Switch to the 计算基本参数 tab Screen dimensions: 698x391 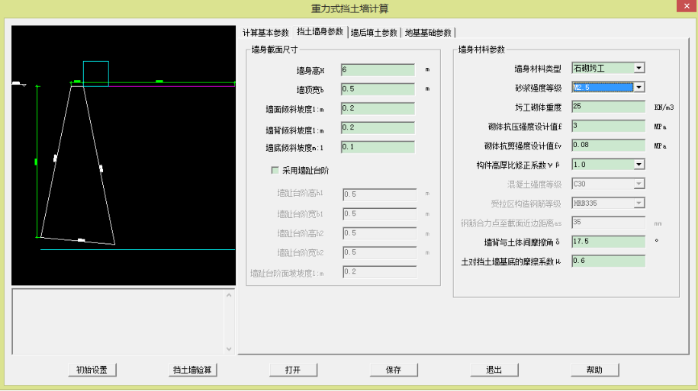[266, 33]
